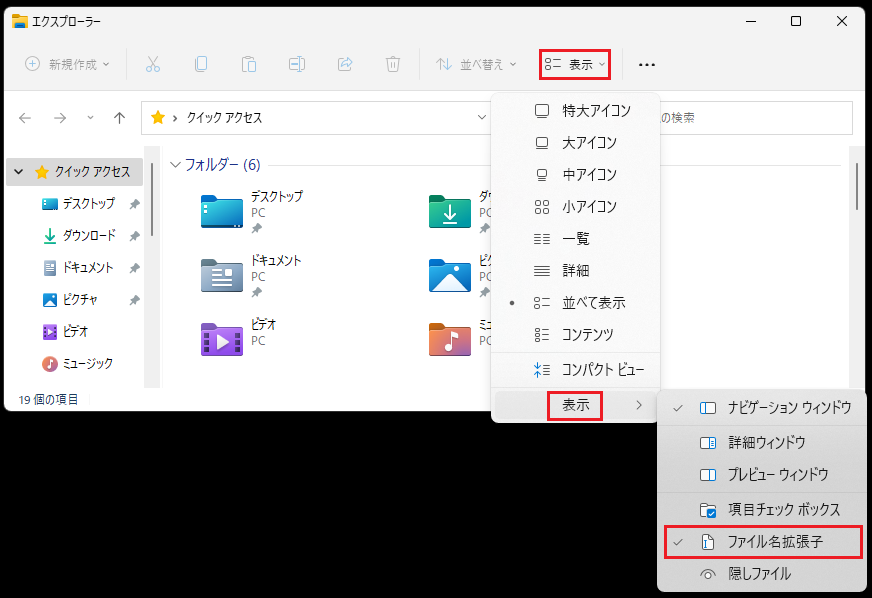Open the 表示 dropdown in toolbar
This screenshot has height=598, width=872.
[x=575, y=64]
